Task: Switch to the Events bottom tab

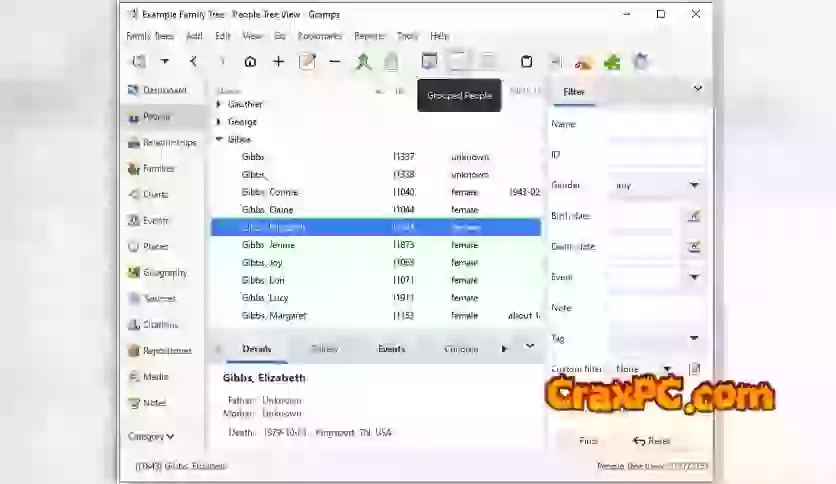Action: pyautogui.click(x=392, y=349)
